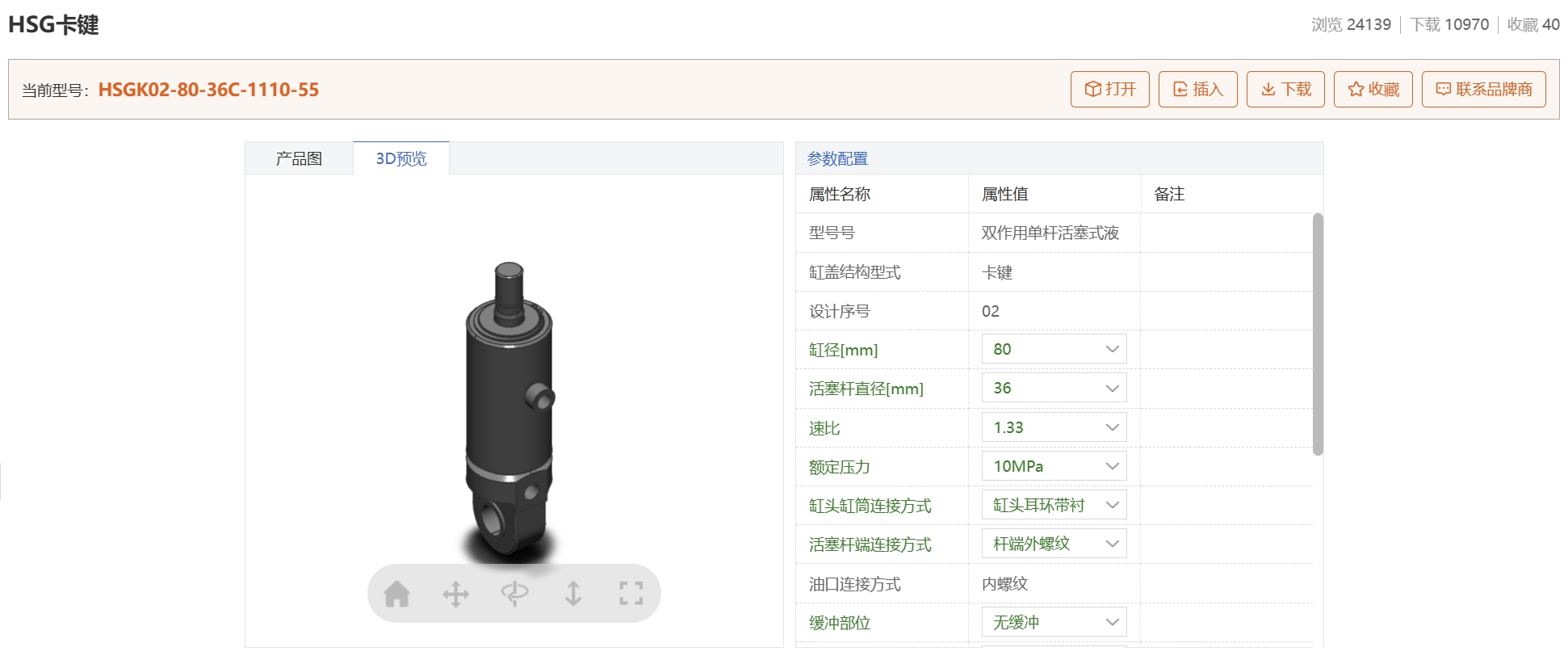Expand the 缓冲部位 dropdown showing 无缓冲
Image resolution: width=1568 pixels, height=660 pixels.
coord(1054,622)
